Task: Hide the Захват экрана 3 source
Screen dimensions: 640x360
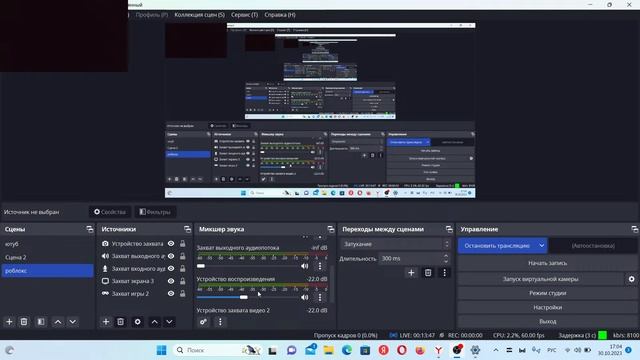Action: pyautogui.click(x=171, y=281)
